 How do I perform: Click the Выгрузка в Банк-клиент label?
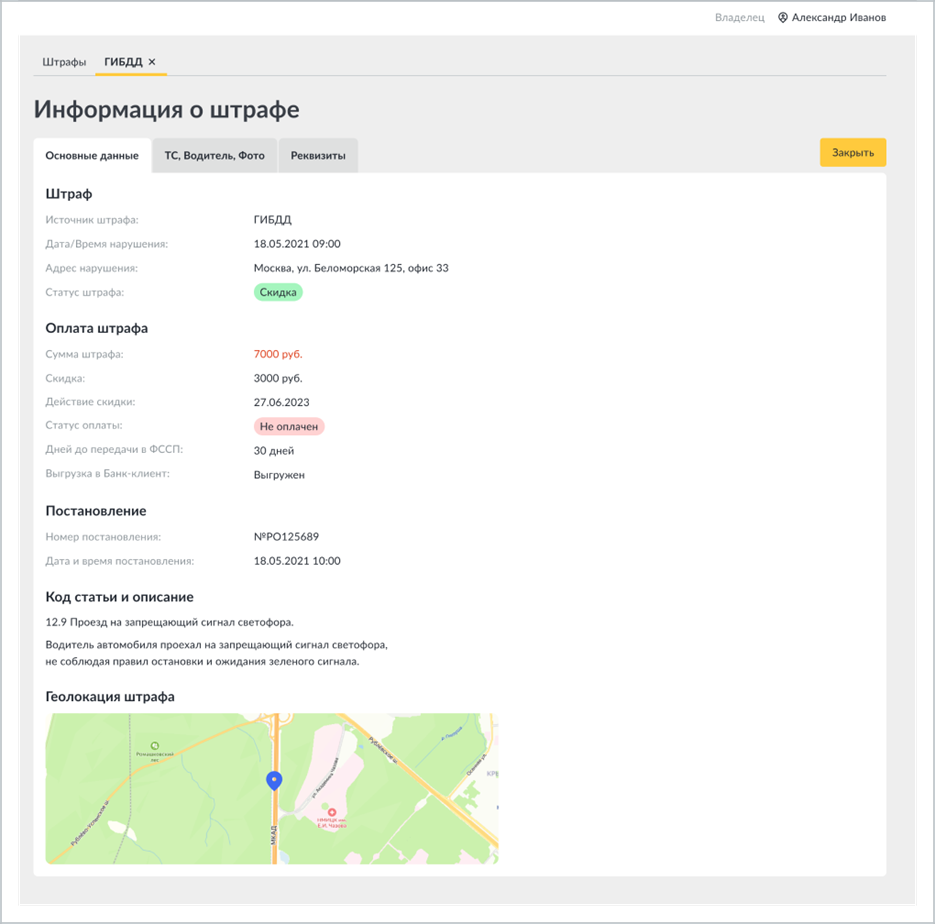click(107, 474)
